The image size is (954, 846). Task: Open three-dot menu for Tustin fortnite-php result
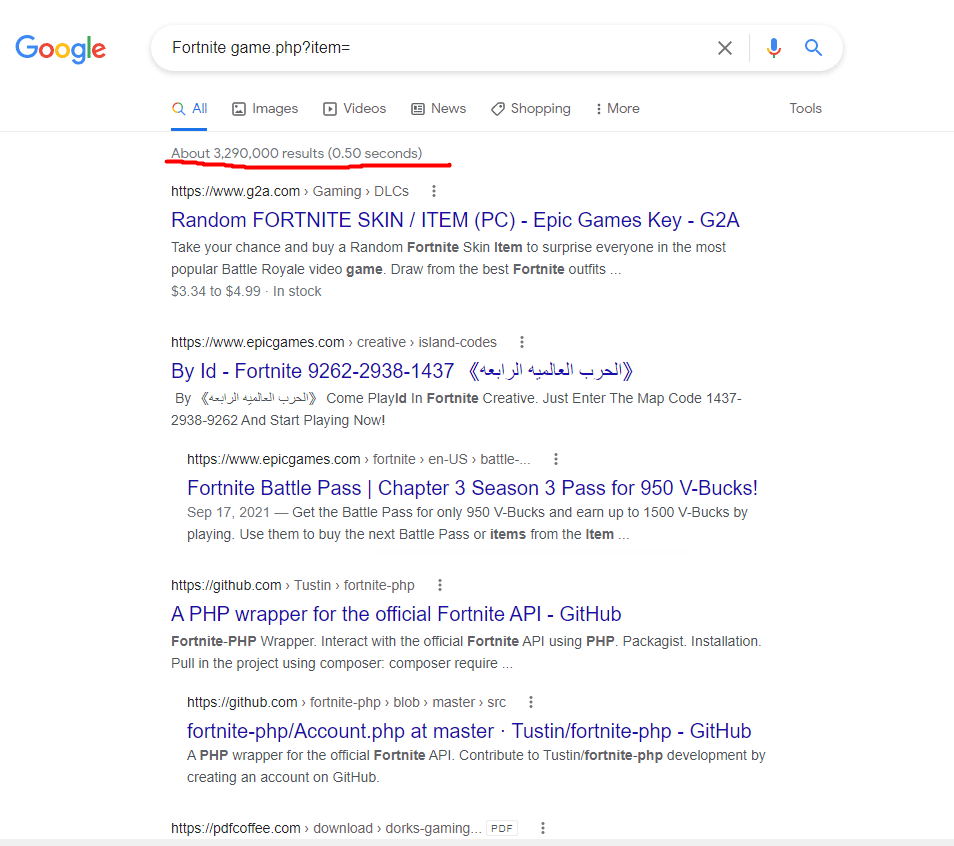pyautogui.click(x=440, y=585)
